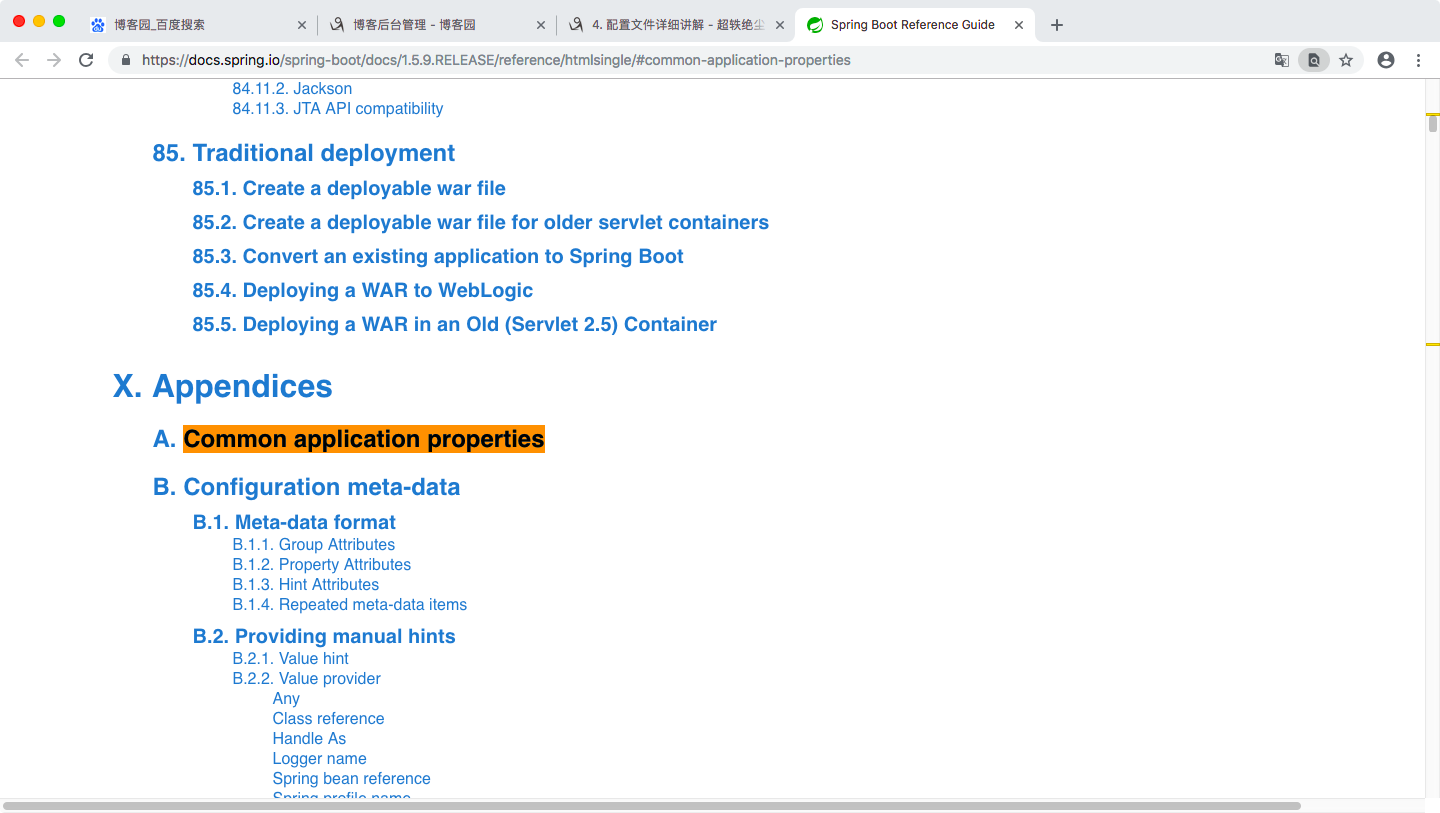The height and width of the screenshot is (813, 1440).
Task: Go to 85. Traditional deployment
Action: click(x=304, y=153)
